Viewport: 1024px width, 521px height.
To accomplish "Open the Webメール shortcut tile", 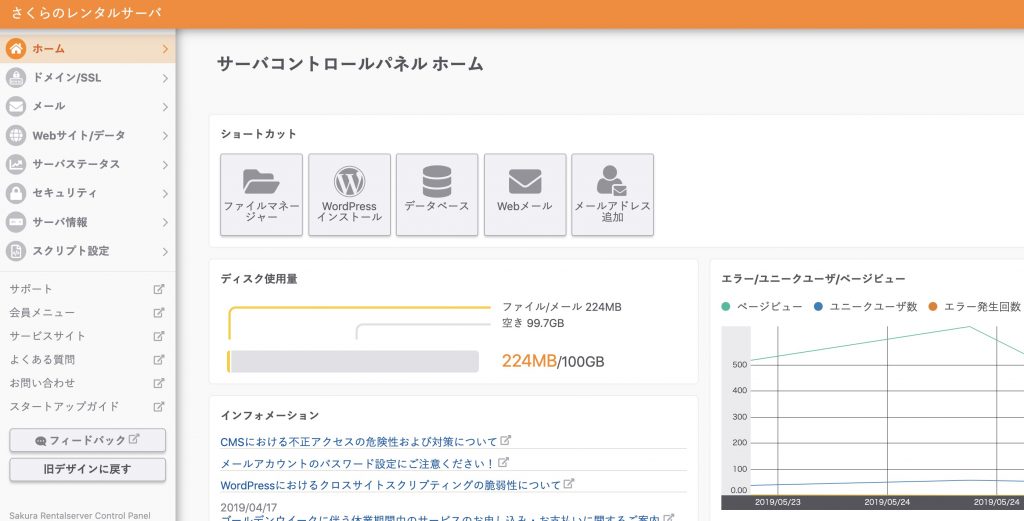I will [x=524, y=195].
